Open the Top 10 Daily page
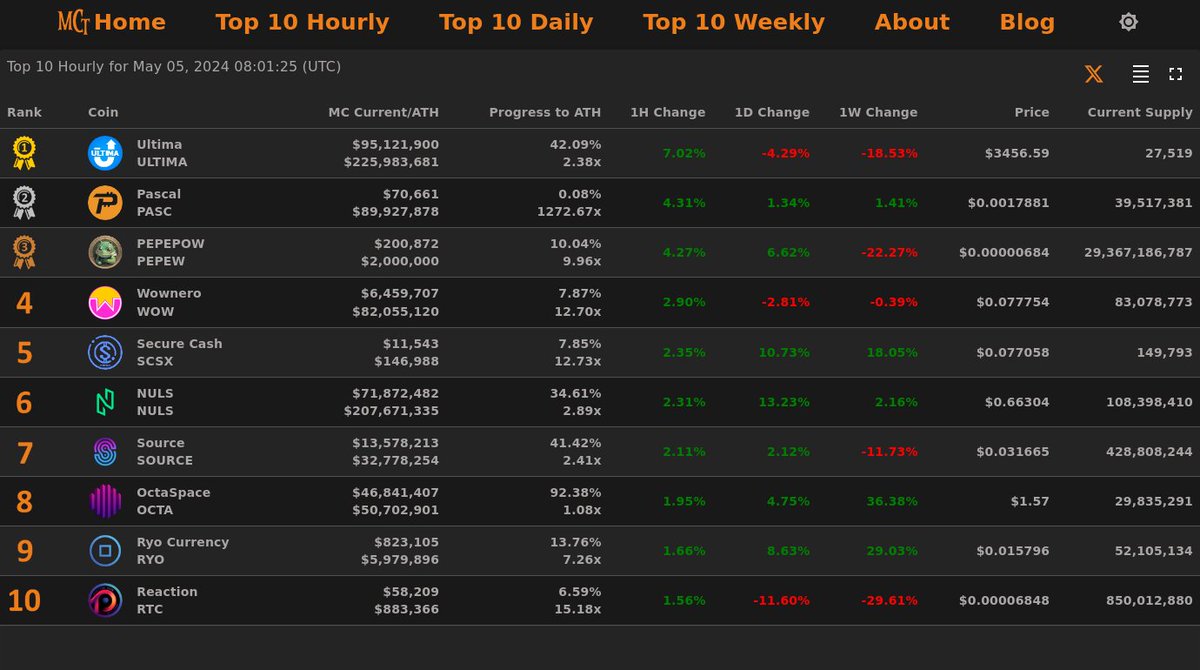The image size is (1200, 670). 516,22
